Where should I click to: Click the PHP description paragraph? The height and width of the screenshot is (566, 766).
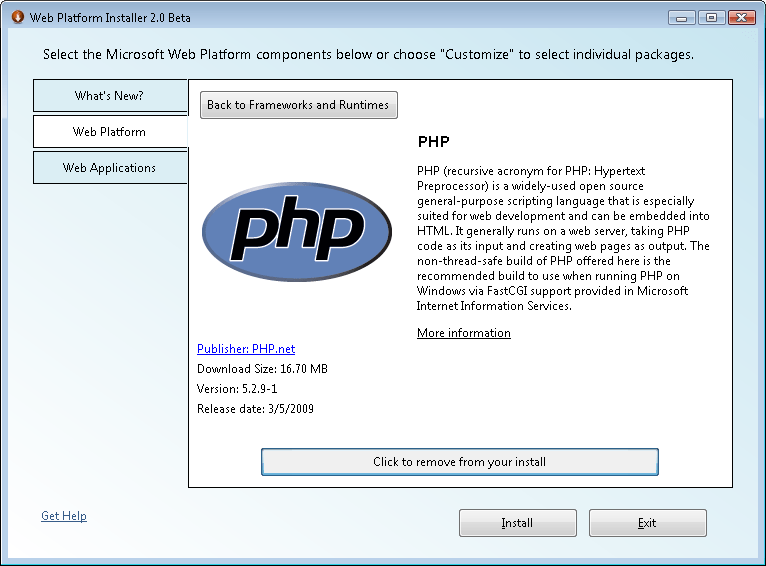(x=563, y=238)
